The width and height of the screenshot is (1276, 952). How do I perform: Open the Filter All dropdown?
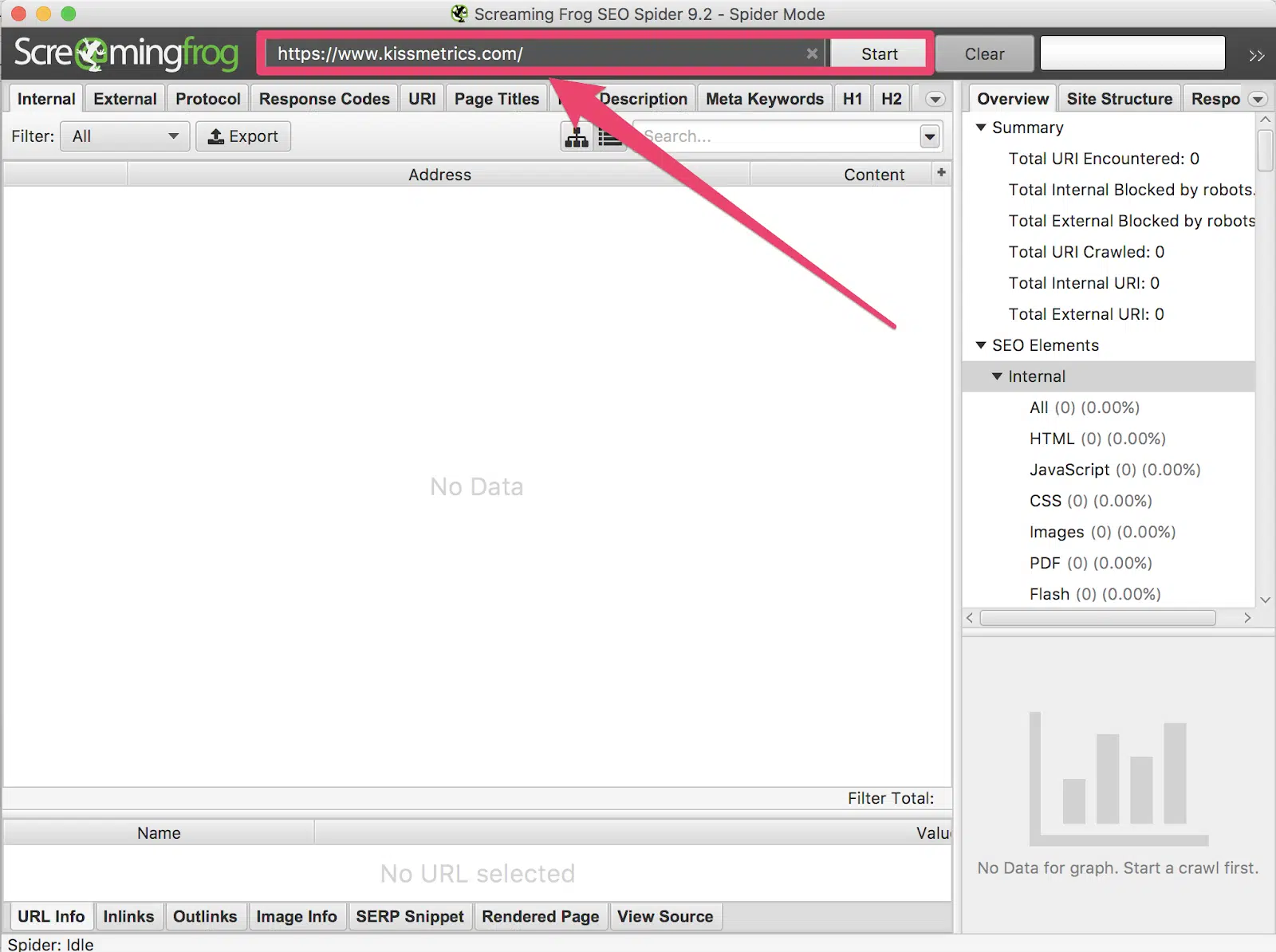coord(125,136)
